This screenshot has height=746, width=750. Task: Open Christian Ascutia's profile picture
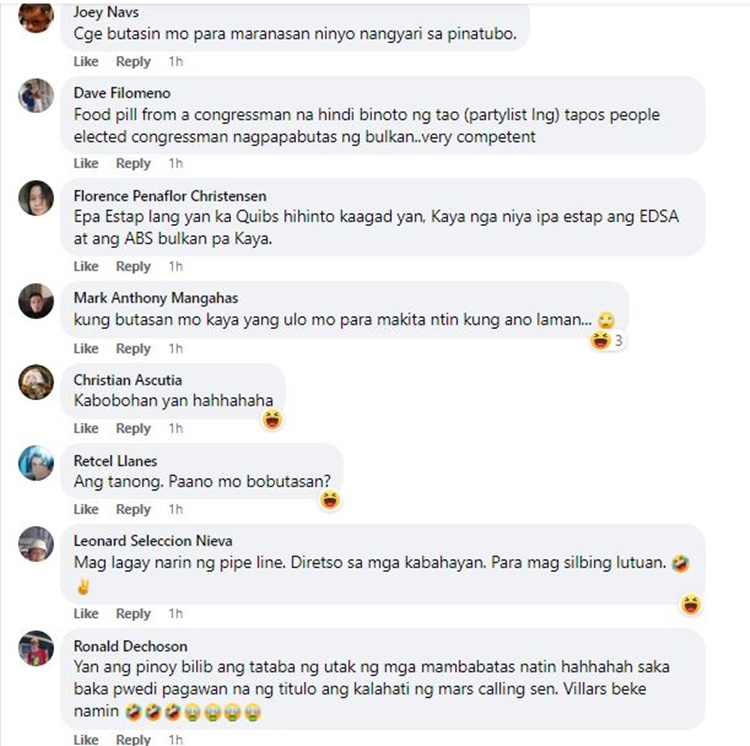click(x=36, y=382)
